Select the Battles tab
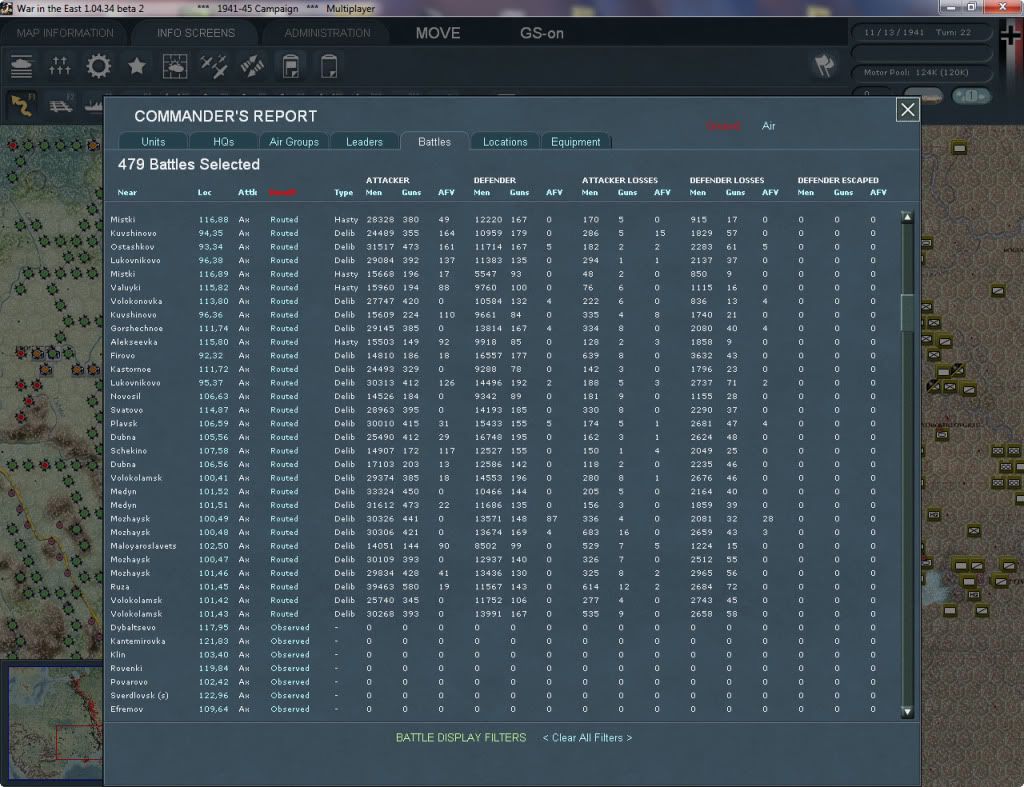1024x787 pixels. [434, 142]
